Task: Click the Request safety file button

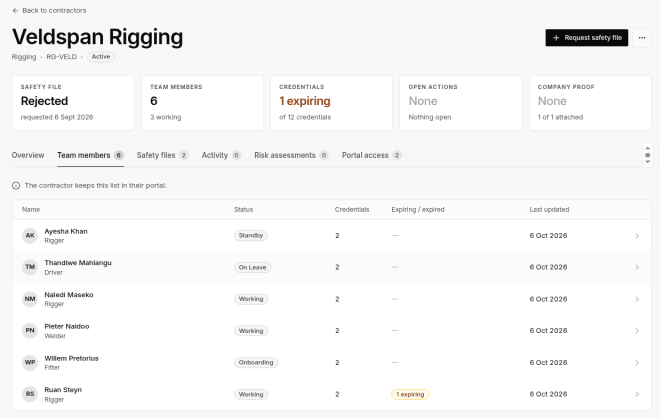Action: (x=587, y=38)
